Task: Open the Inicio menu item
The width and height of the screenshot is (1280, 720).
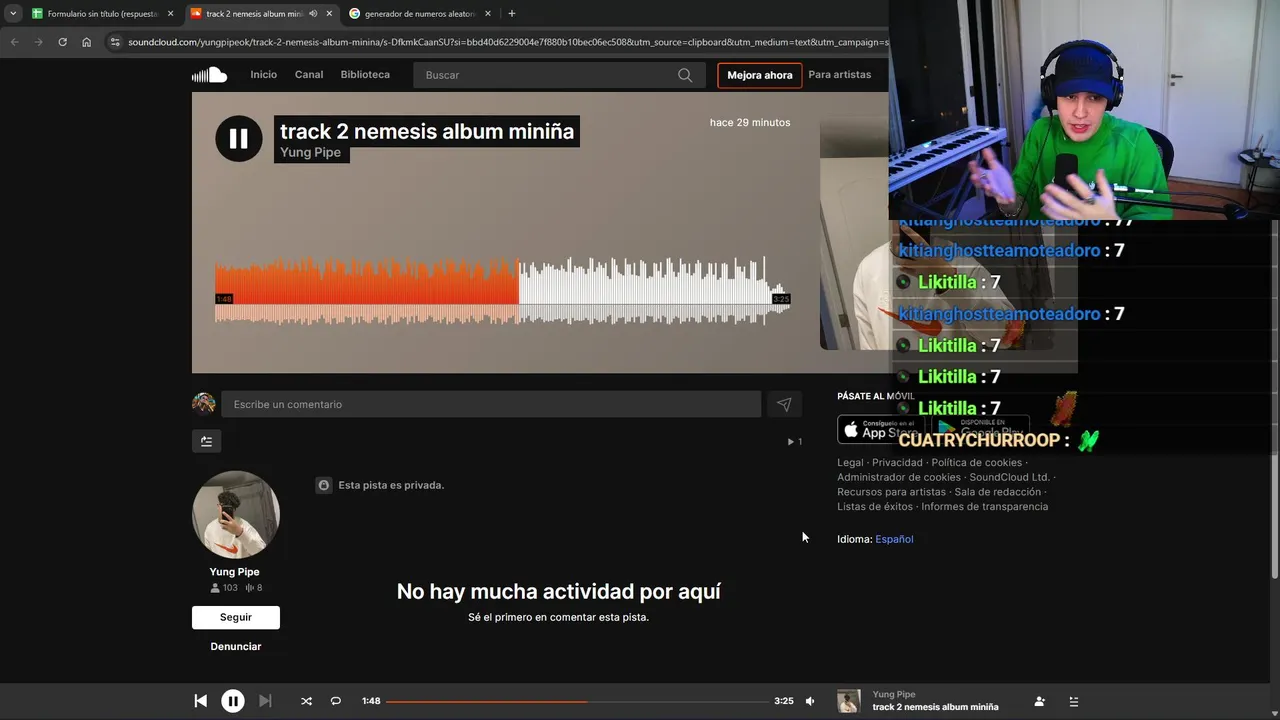Action: coord(264,75)
